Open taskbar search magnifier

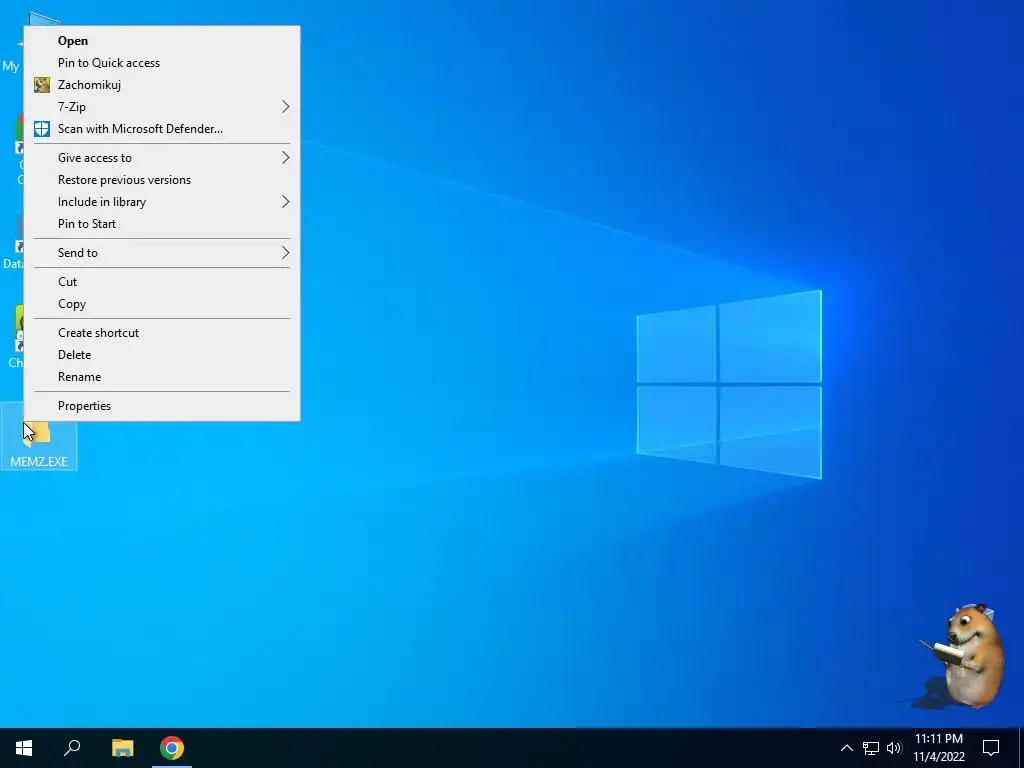pyautogui.click(x=72, y=748)
